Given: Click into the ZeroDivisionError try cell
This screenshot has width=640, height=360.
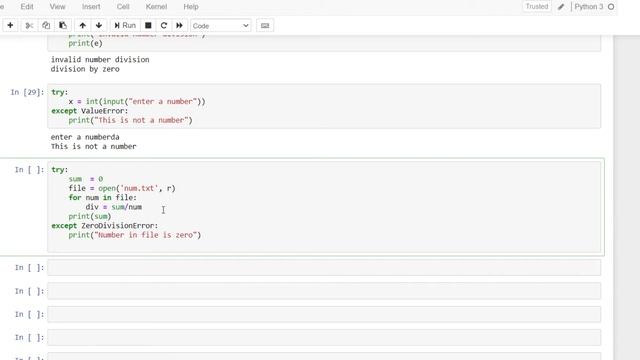Looking at the screenshot, I should point(324,207).
